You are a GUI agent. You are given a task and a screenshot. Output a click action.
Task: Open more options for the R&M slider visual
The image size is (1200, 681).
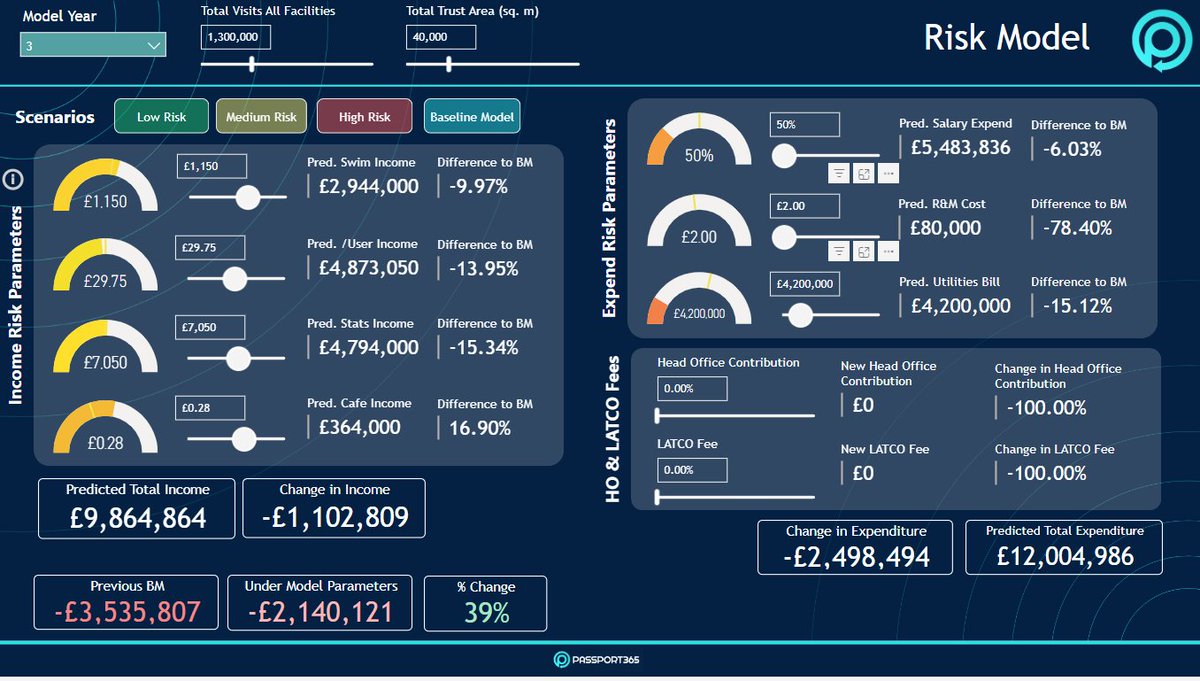pyautogui.click(x=886, y=251)
